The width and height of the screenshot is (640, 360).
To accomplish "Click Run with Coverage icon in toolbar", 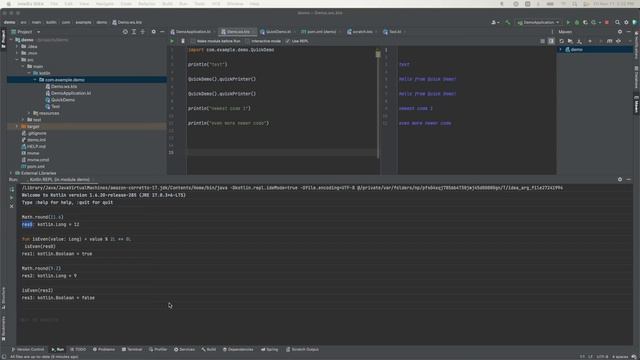I will (585, 22).
